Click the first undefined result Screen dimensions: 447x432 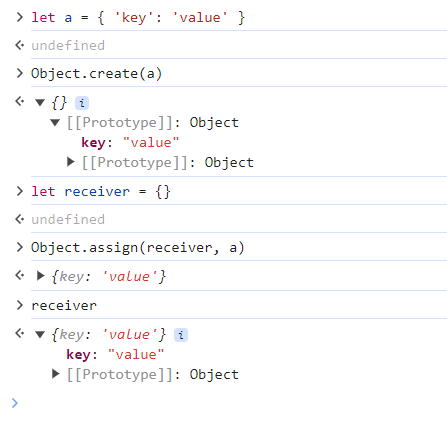(x=68, y=46)
